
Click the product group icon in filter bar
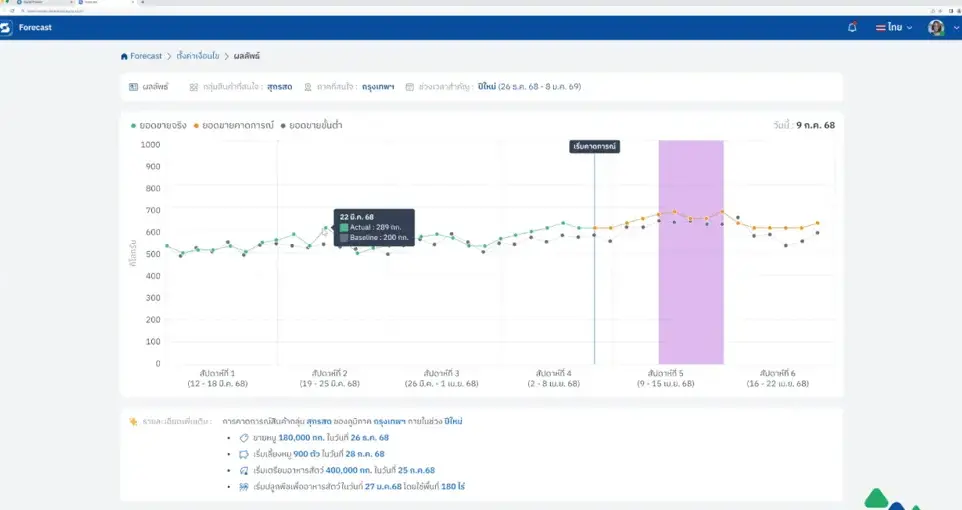click(x=193, y=87)
